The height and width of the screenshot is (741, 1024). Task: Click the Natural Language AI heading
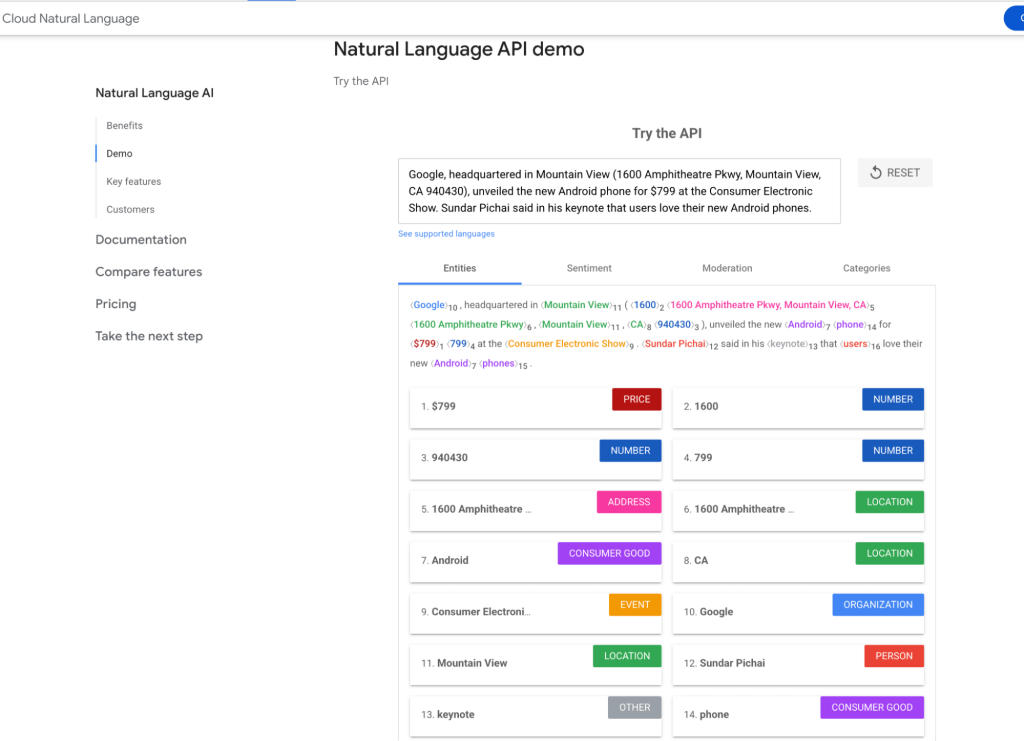point(155,93)
